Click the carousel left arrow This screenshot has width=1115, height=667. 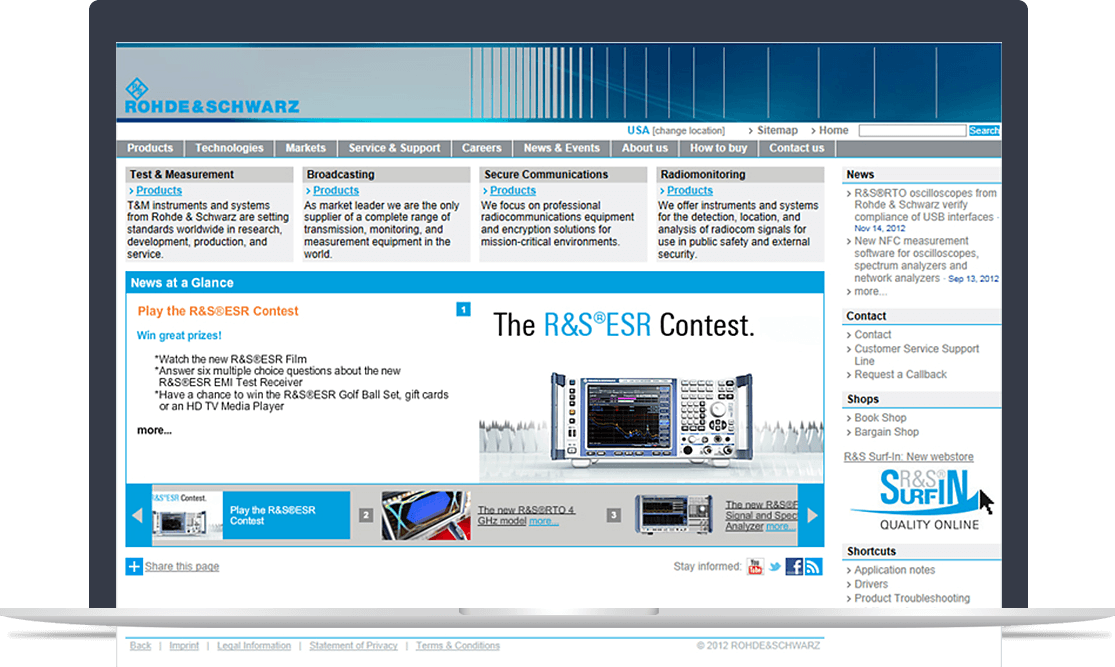point(138,516)
